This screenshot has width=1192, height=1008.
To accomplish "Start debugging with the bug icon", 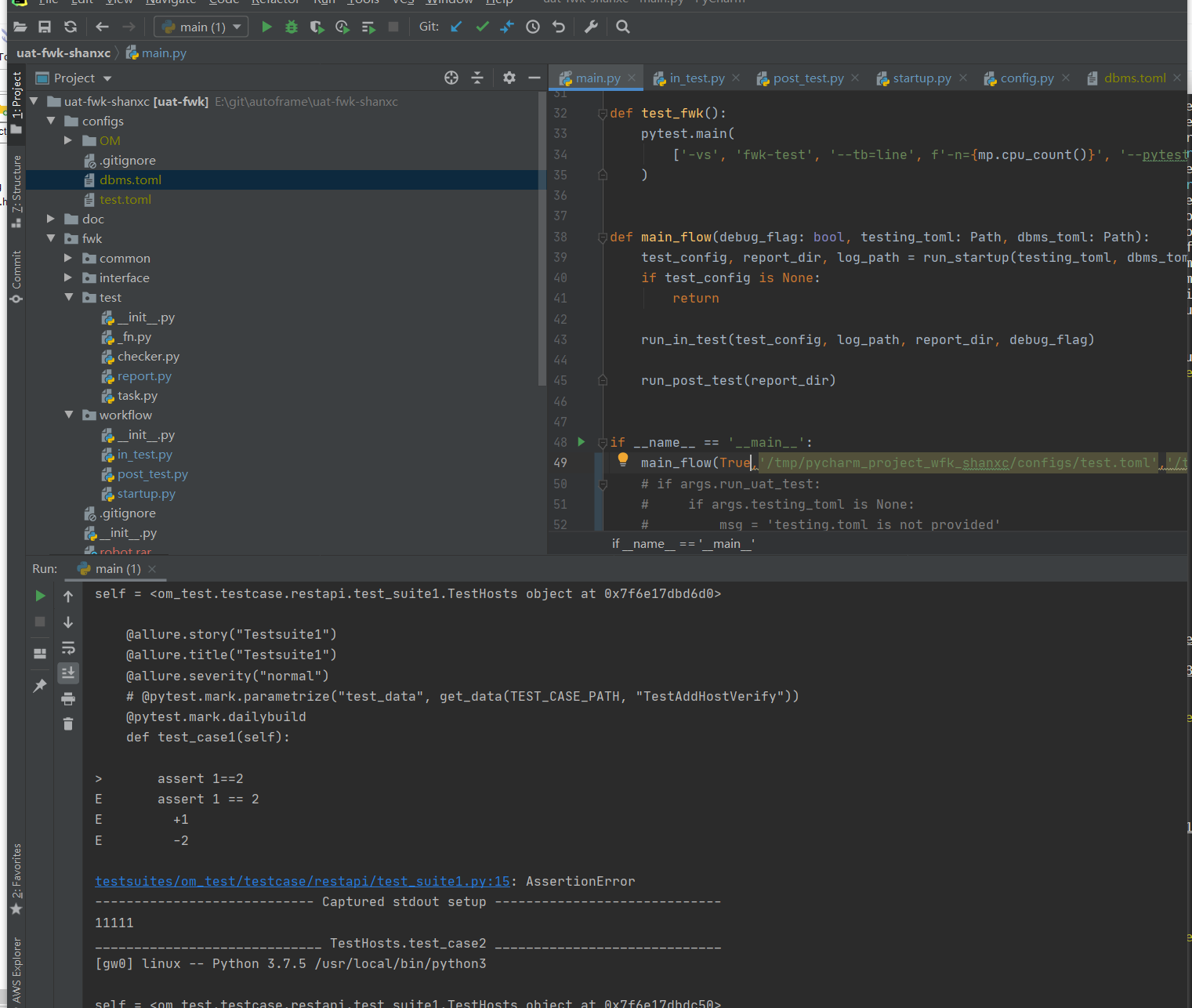I will pyautogui.click(x=292, y=27).
